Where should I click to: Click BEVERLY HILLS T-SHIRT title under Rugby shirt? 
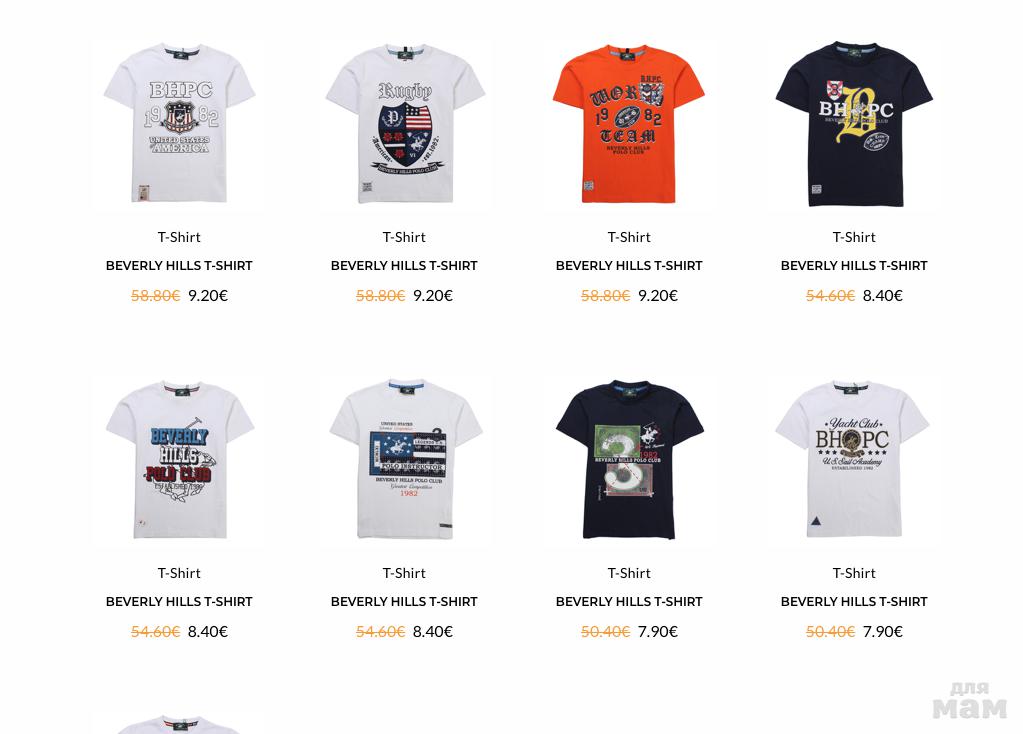coord(404,266)
